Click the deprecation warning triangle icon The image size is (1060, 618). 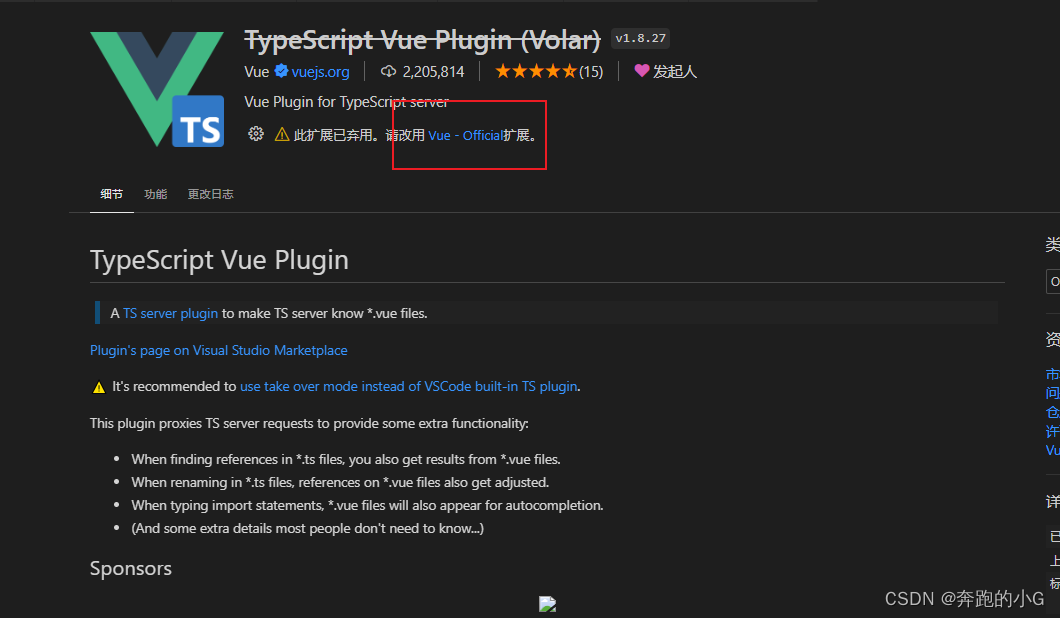[x=282, y=135]
